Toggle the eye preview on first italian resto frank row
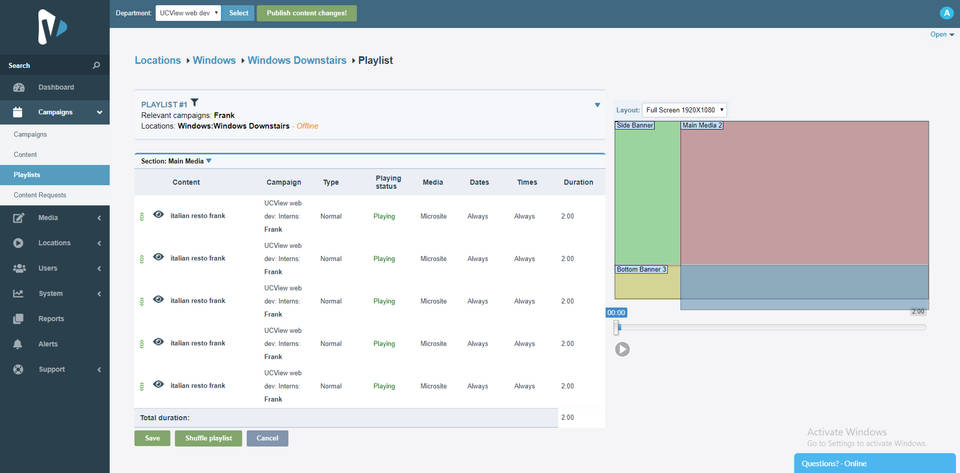Screen dimensions: 960x473 (158, 214)
